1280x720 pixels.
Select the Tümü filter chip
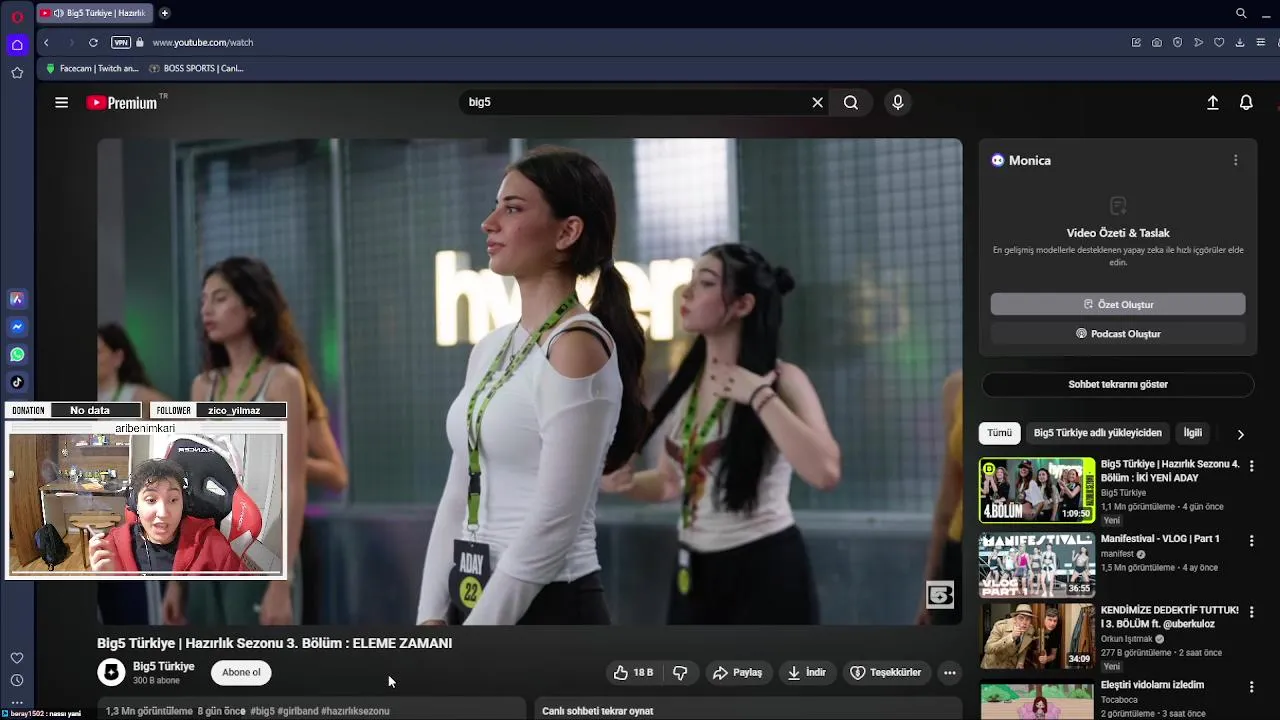coord(999,433)
